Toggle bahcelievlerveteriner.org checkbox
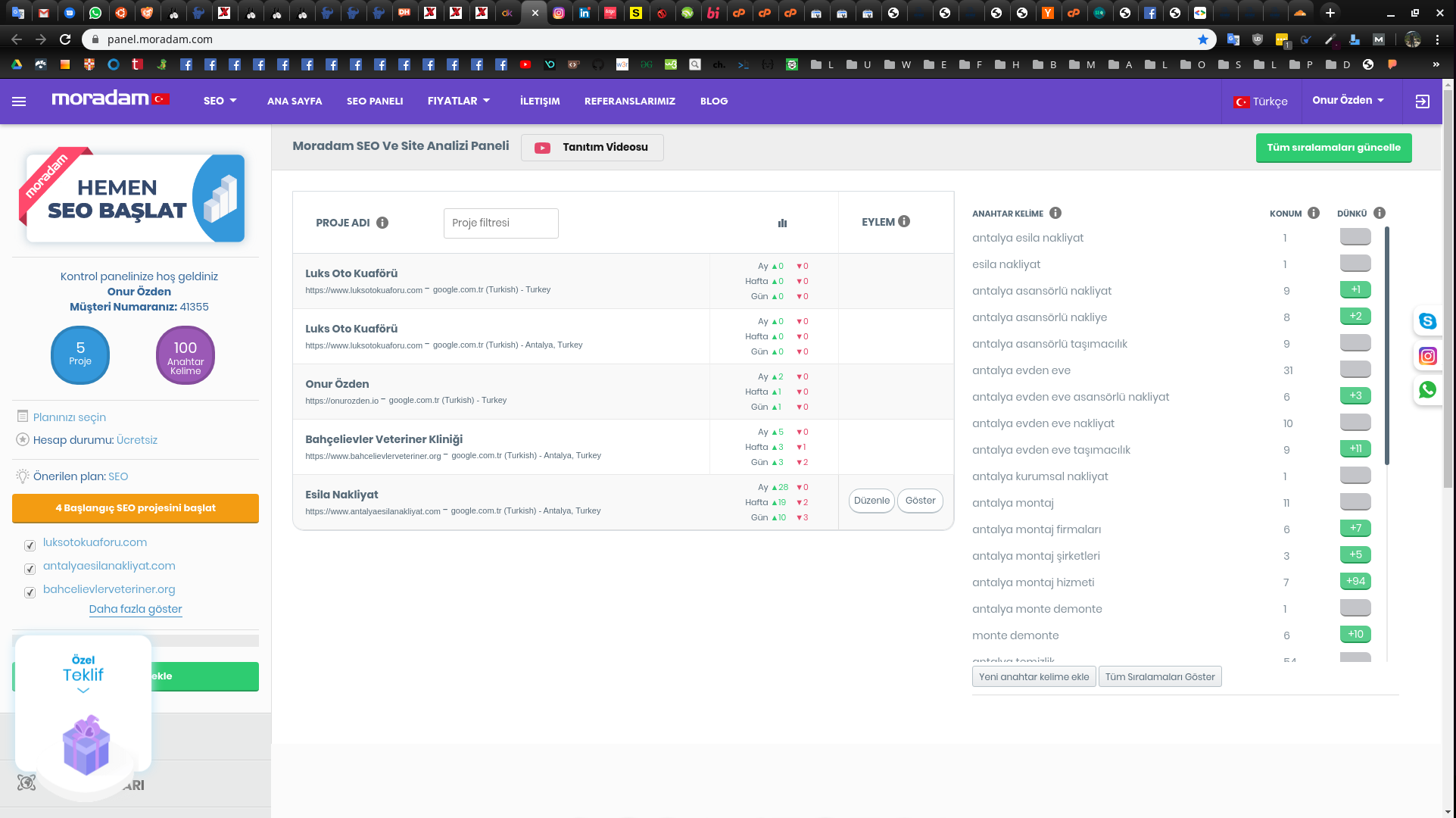 [x=30, y=592]
